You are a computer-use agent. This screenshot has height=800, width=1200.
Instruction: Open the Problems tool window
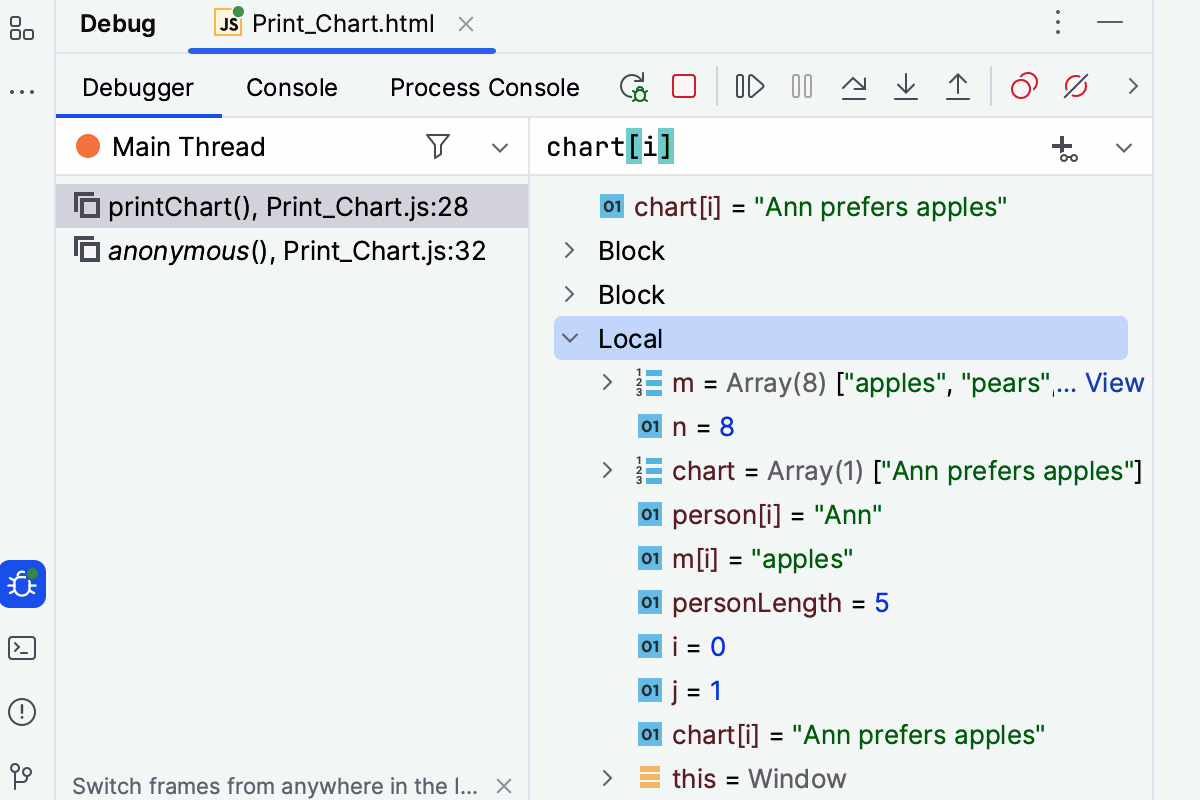[22, 712]
